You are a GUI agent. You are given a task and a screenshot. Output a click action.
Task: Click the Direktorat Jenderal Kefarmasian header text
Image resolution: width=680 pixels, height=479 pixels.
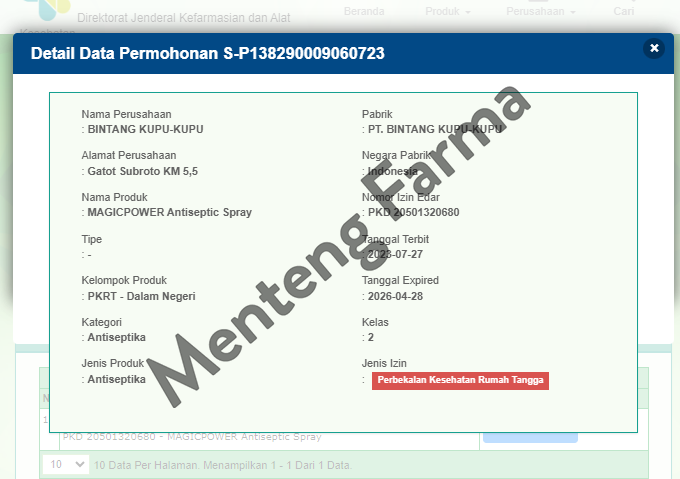(x=183, y=18)
